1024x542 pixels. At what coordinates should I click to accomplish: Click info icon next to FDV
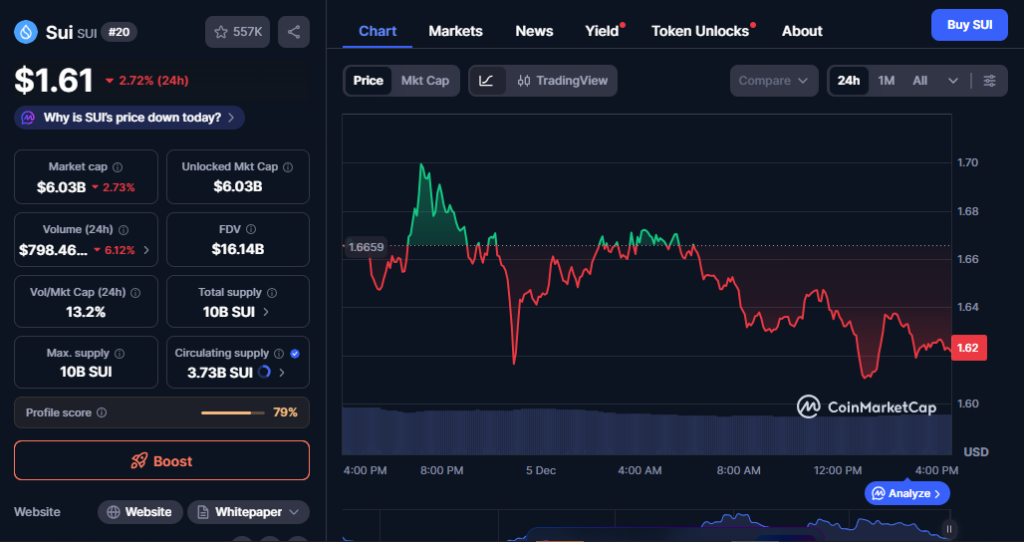point(251,229)
